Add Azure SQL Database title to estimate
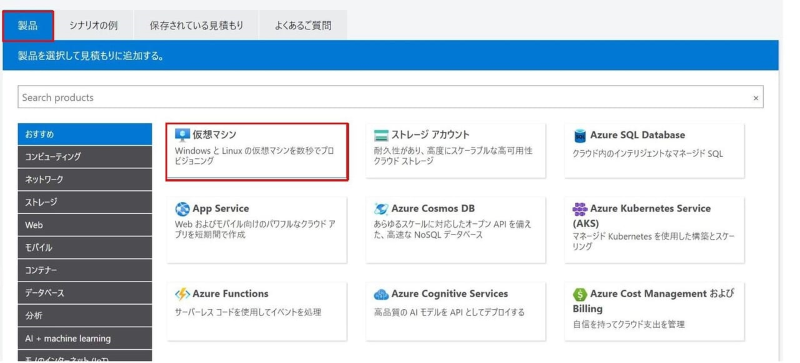 [x=638, y=135]
